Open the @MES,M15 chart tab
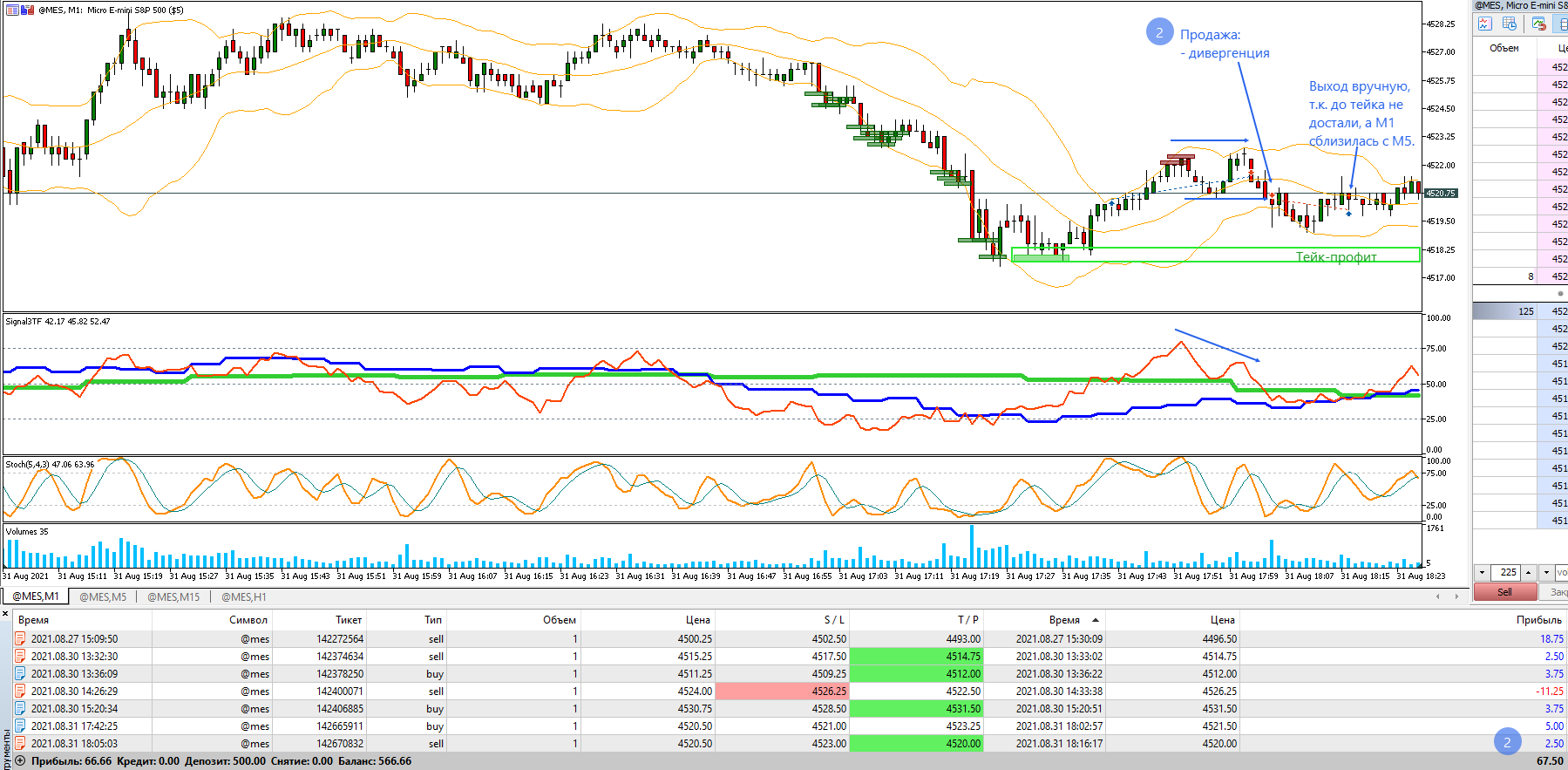This screenshot has width=1568, height=770. (173, 596)
